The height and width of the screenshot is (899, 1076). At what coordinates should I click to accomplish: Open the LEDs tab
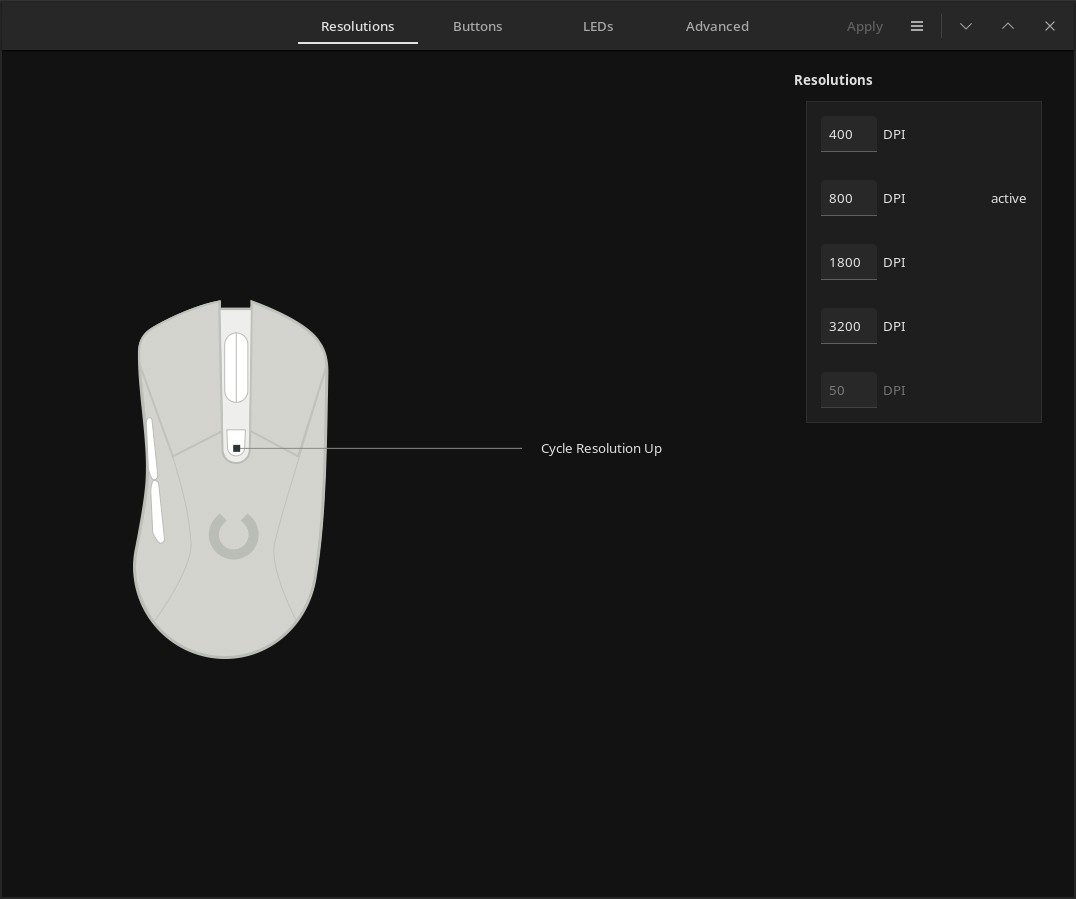pyautogui.click(x=598, y=26)
